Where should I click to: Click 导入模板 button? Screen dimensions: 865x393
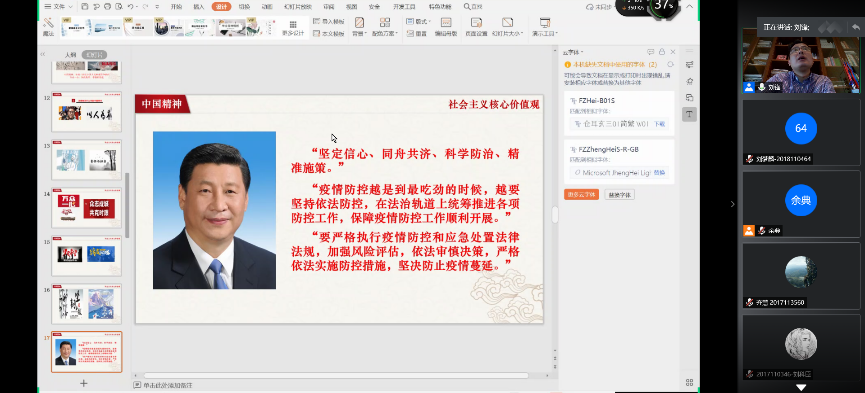click(x=328, y=21)
